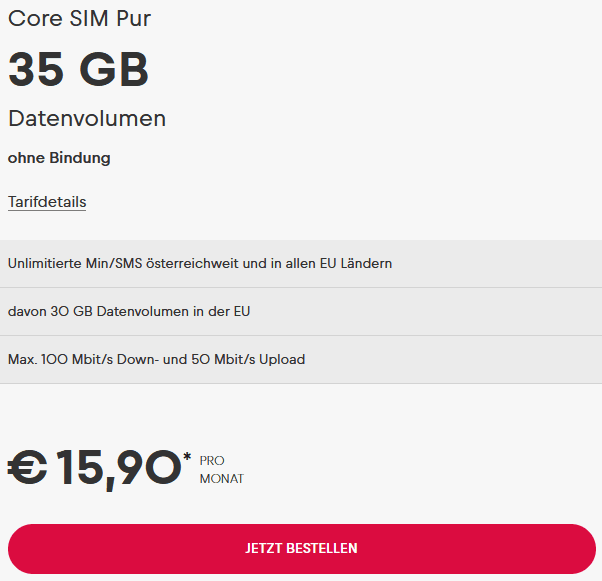Screen dimensions: 602x581
Task: Click the PRO label beside the price
Action: coord(212,461)
